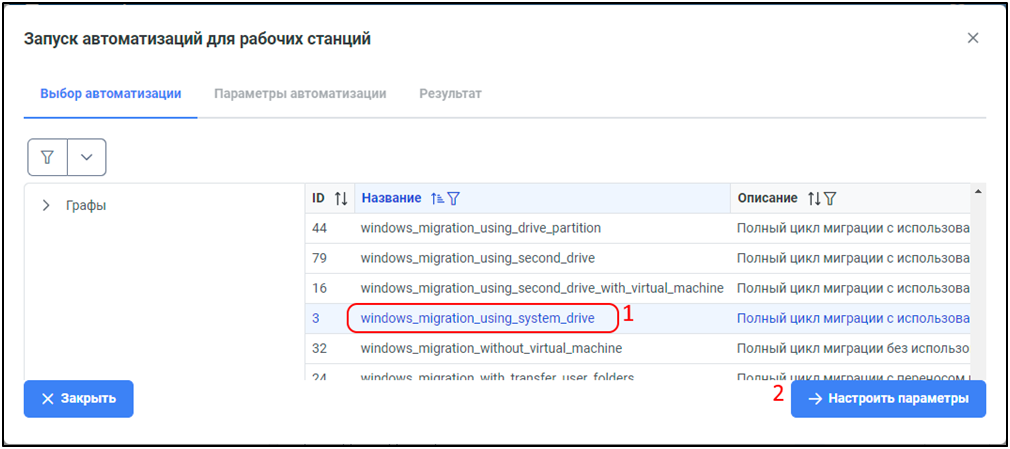
Task: Click the filter funnel button above the tree
Action: coord(47,157)
